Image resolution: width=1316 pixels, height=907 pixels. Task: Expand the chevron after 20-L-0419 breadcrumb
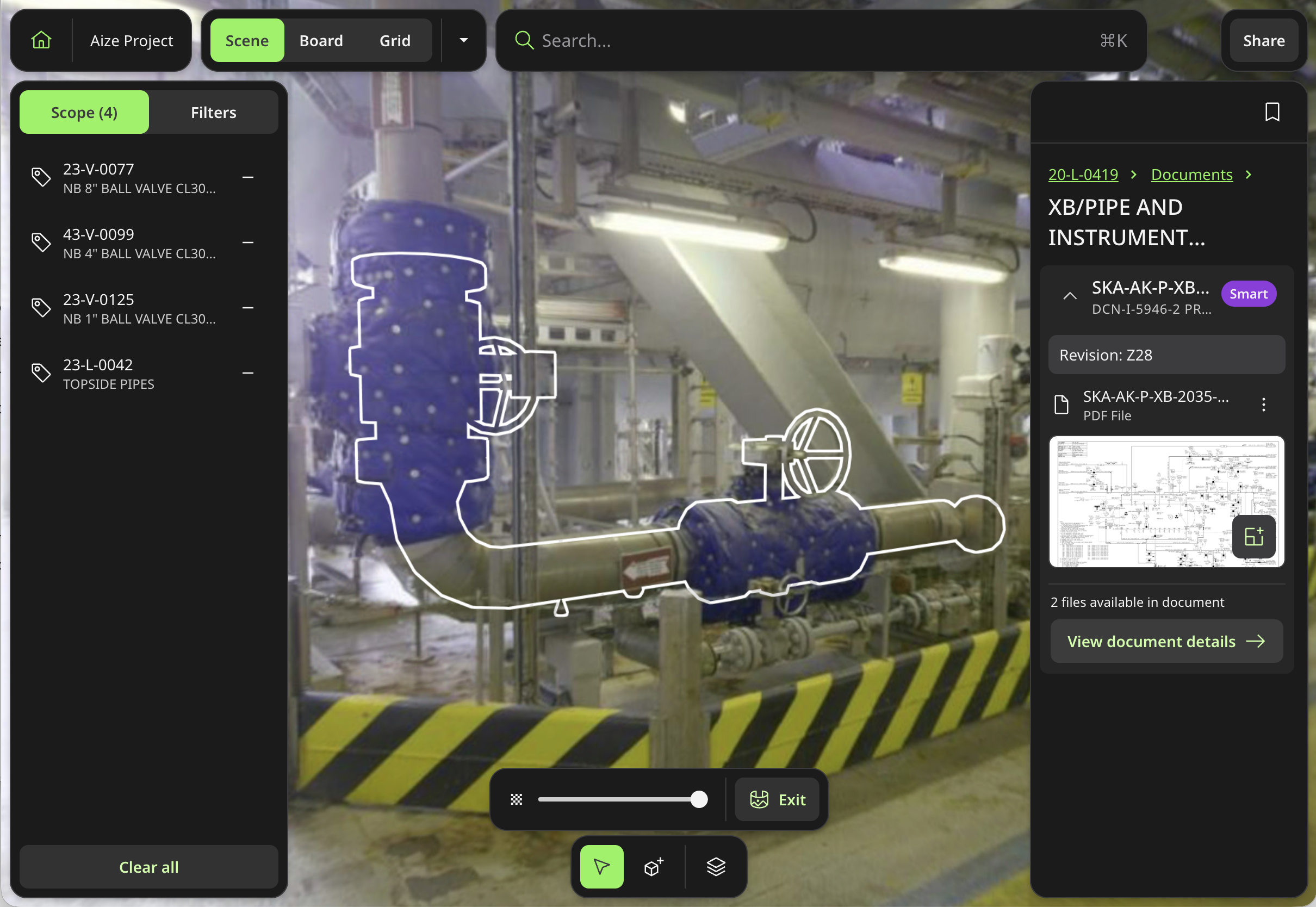[x=1134, y=175]
